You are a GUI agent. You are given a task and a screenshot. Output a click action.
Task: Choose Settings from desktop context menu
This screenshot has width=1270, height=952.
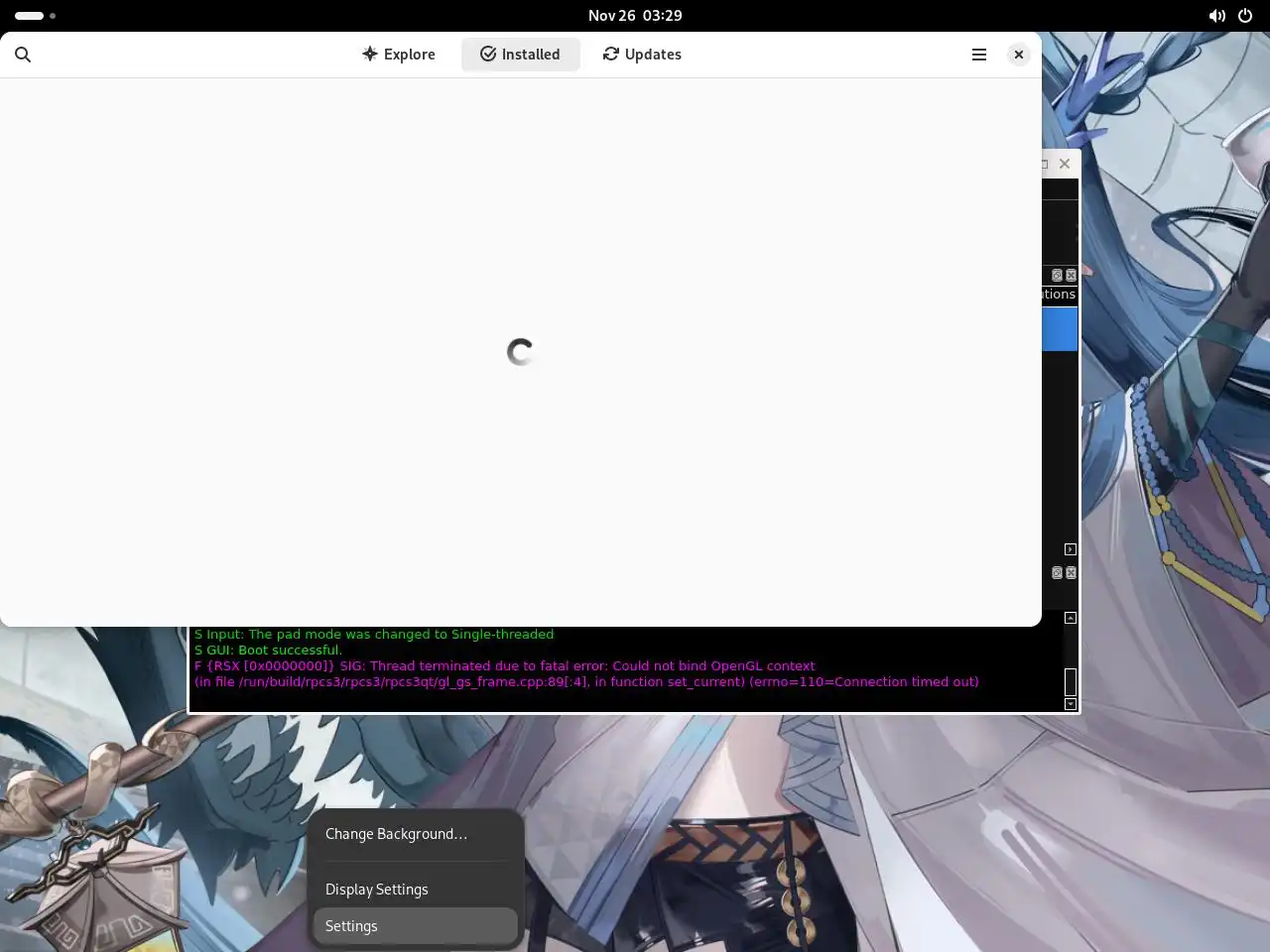tap(416, 926)
